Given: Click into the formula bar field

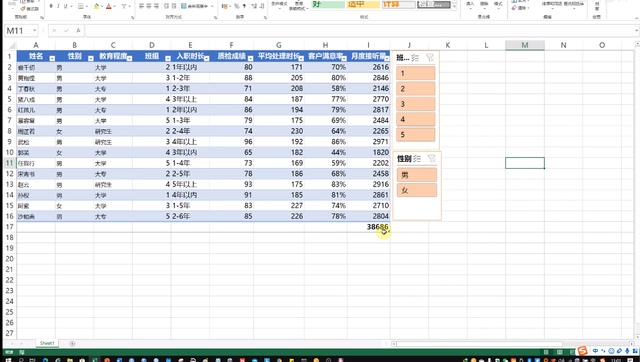Looking at the screenshot, I should point(359,31).
